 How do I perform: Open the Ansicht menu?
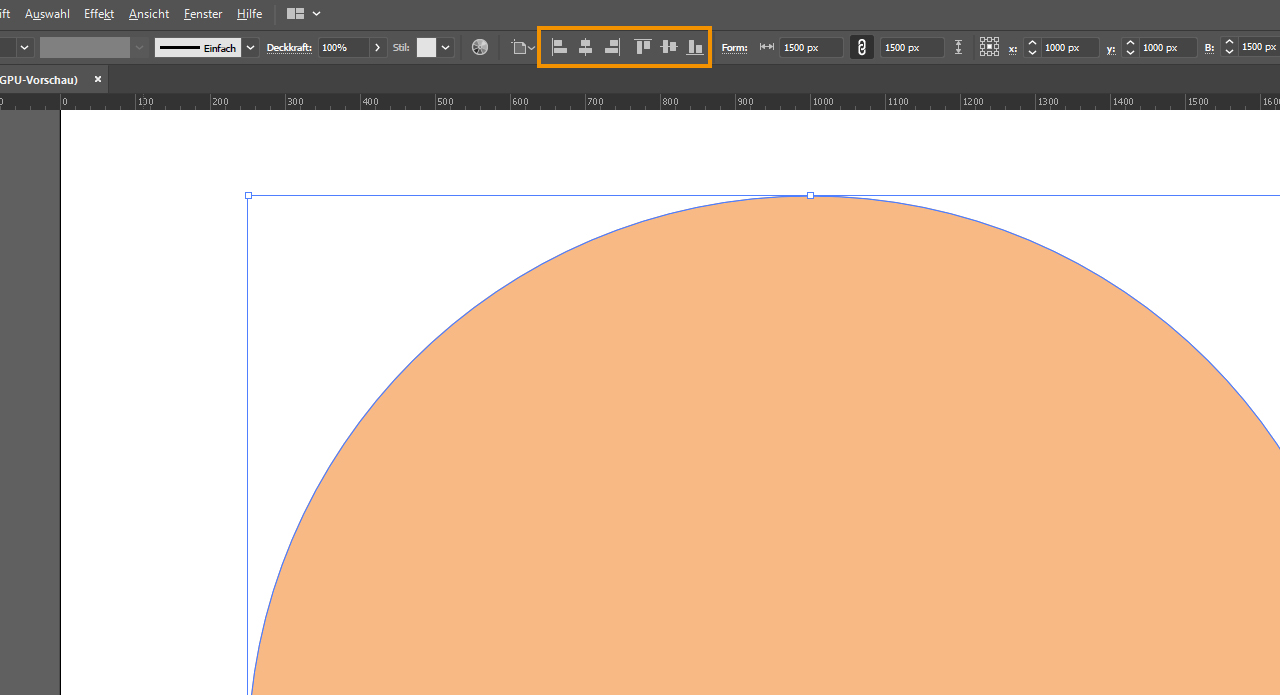pyautogui.click(x=149, y=14)
